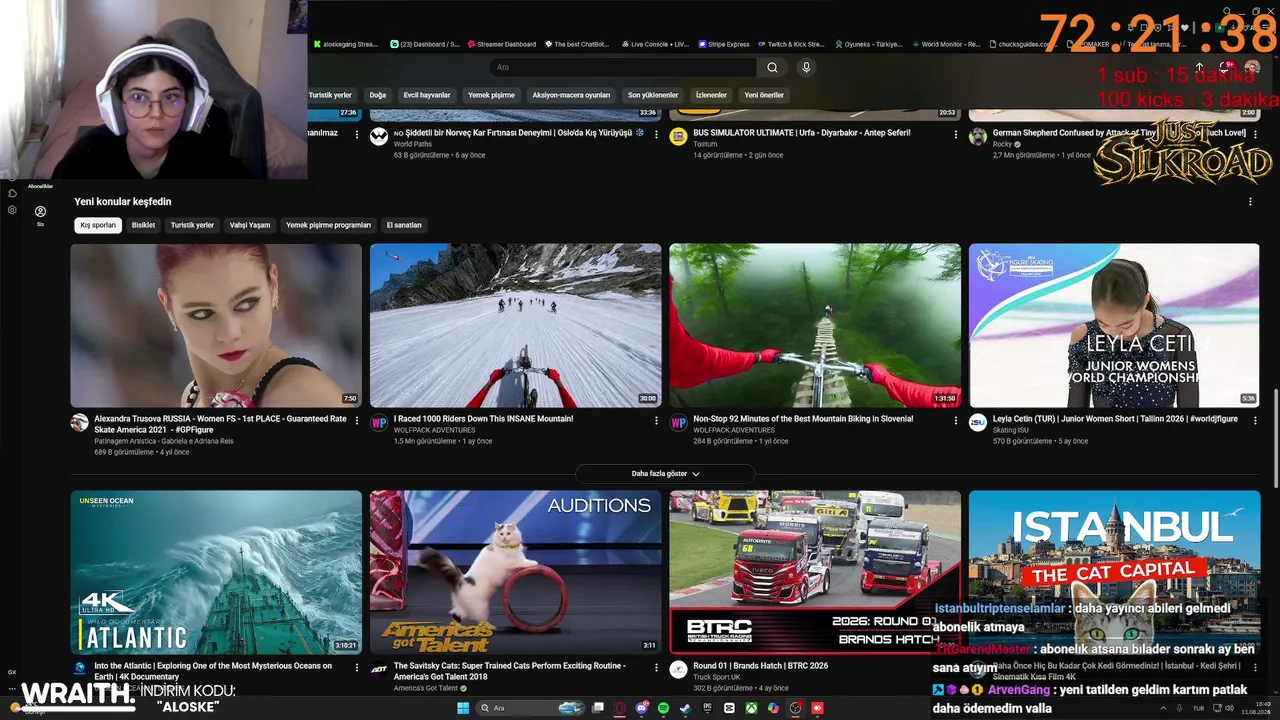
Task: Play America's Got Talent cat auditions thumbnail
Action: (x=516, y=572)
